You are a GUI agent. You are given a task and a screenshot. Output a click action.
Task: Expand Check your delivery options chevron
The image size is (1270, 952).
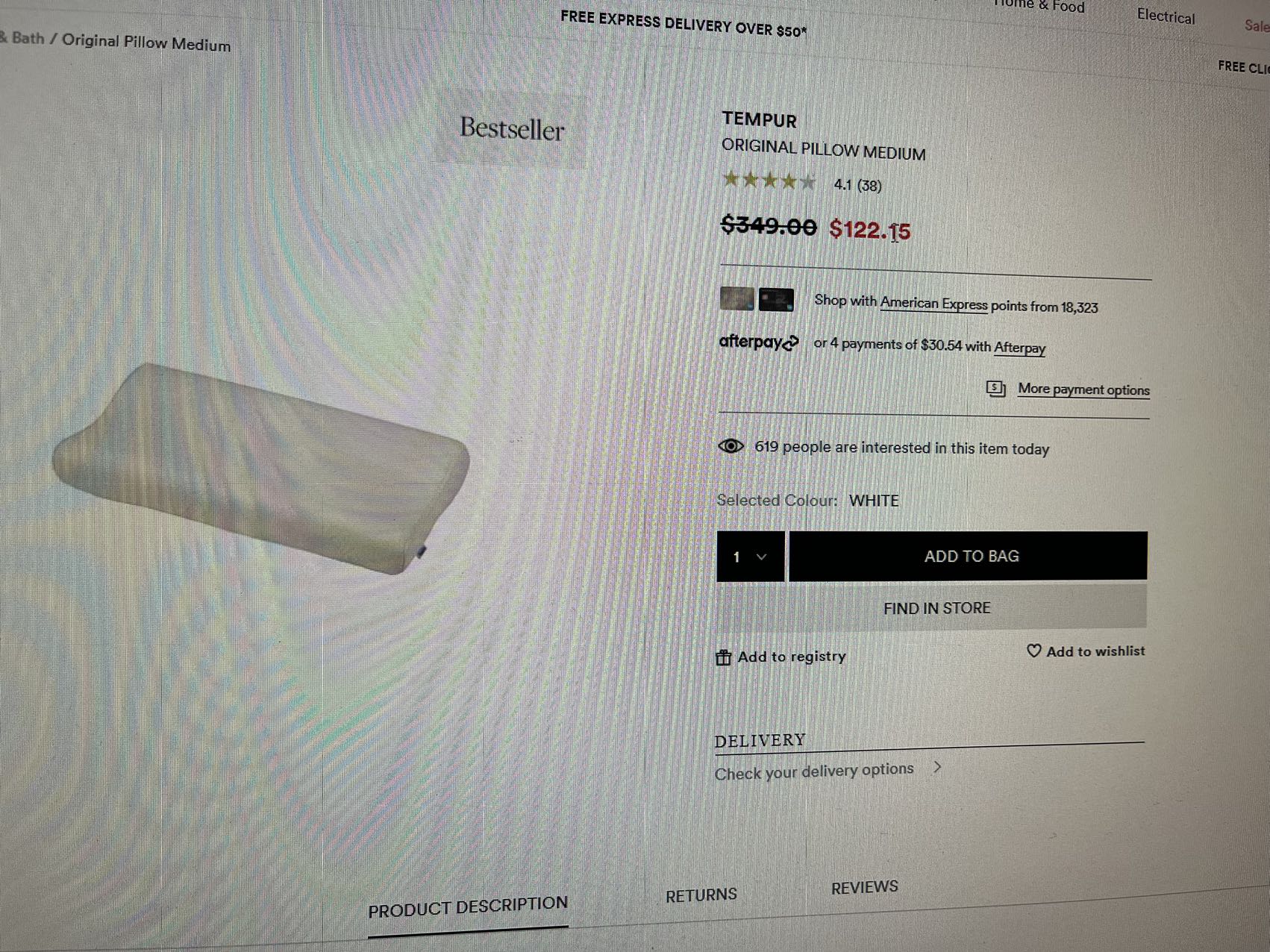tap(938, 766)
